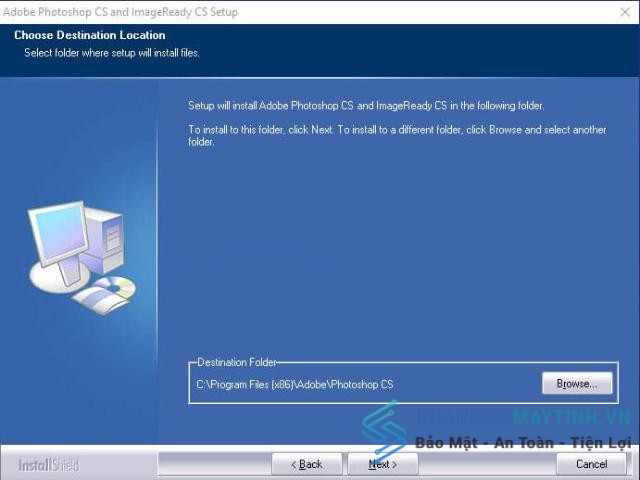This screenshot has height=480, width=640.
Task: Click the sentence 'Setup will install Adobe Photoshop CS and ImageReady CS'
Action: (x=366, y=106)
